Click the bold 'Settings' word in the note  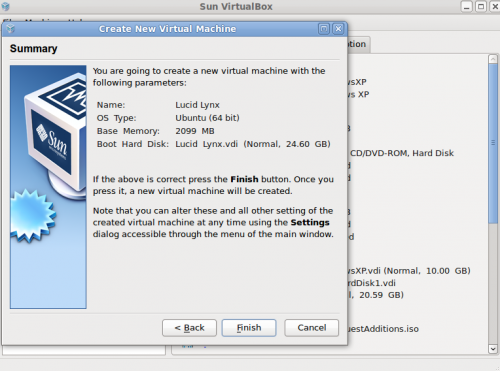310,222
